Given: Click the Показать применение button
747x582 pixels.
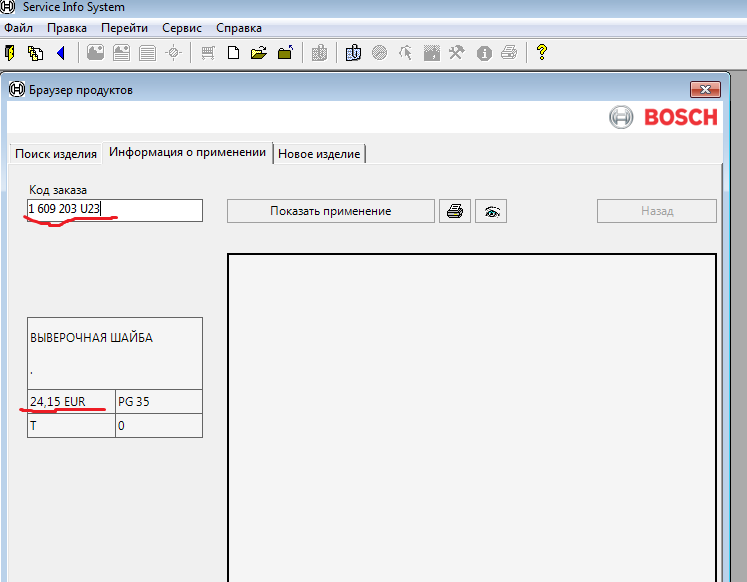Looking at the screenshot, I should tap(331, 211).
